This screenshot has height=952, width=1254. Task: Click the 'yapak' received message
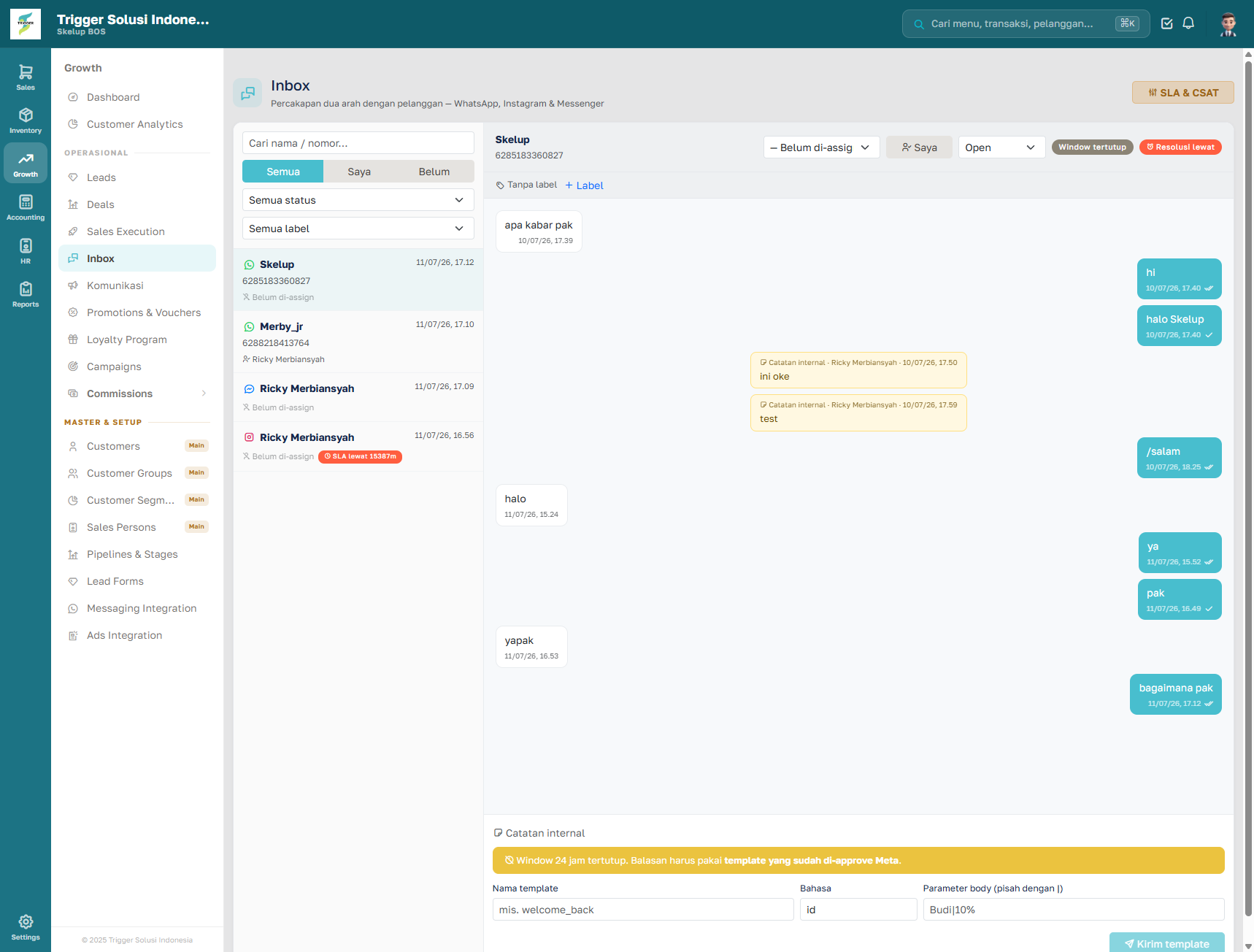[x=531, y=647]
